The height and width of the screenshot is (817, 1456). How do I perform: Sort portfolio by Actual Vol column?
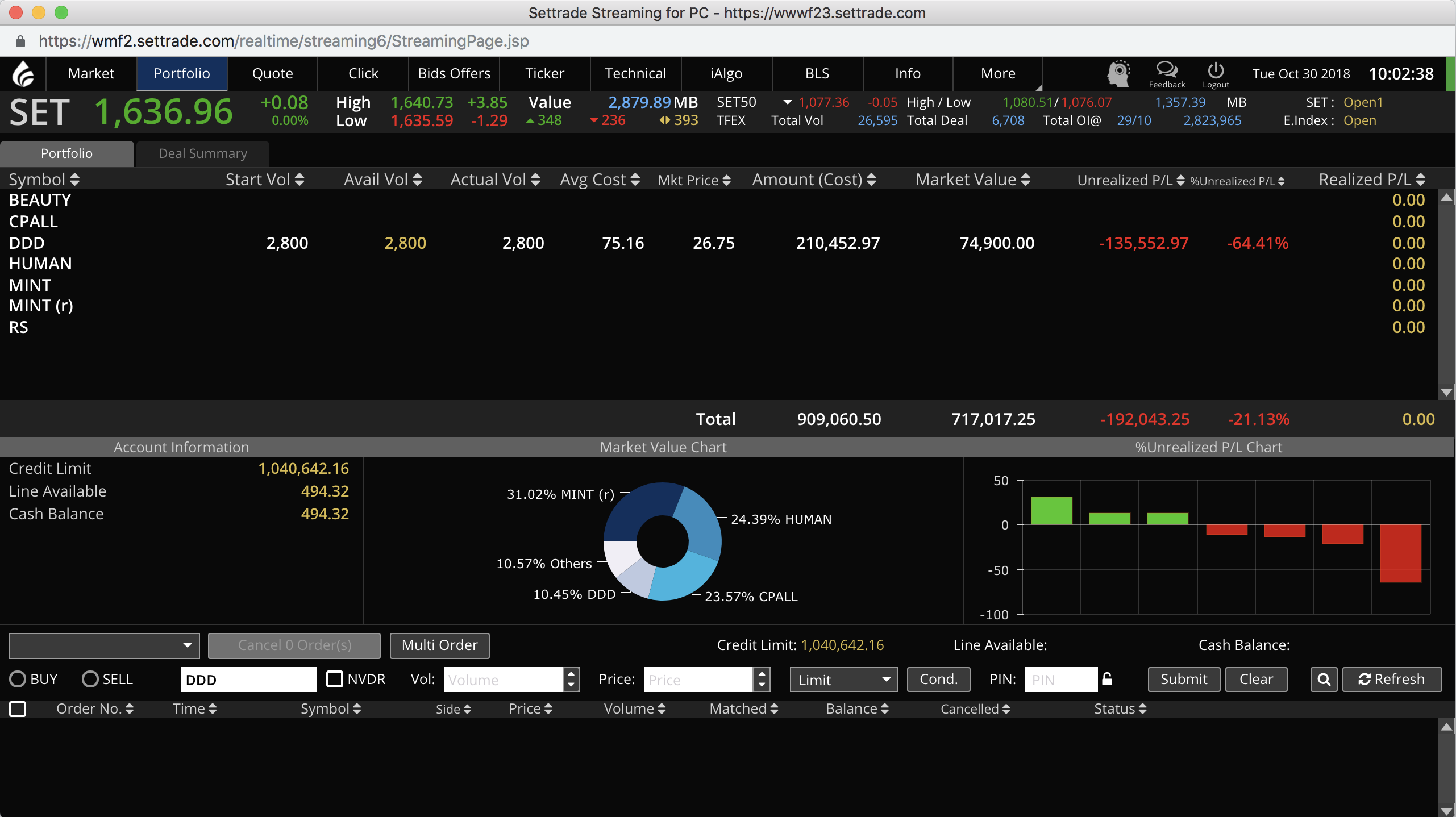(x=495, y=180)
